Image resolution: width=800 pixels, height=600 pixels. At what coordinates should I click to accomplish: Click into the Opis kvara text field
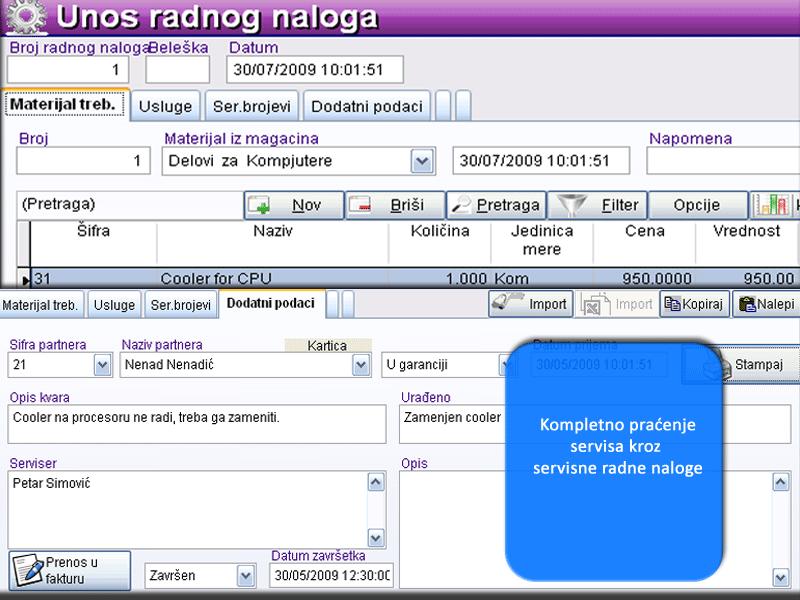point(197,424)
